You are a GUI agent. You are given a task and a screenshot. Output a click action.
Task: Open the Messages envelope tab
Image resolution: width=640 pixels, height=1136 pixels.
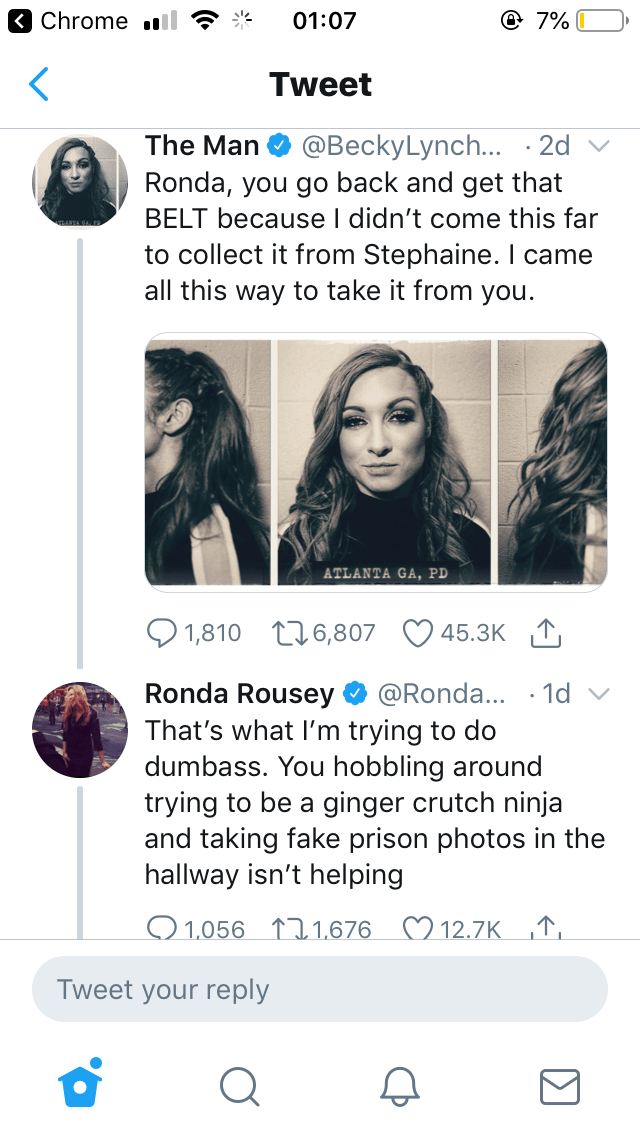(559, 1085)
